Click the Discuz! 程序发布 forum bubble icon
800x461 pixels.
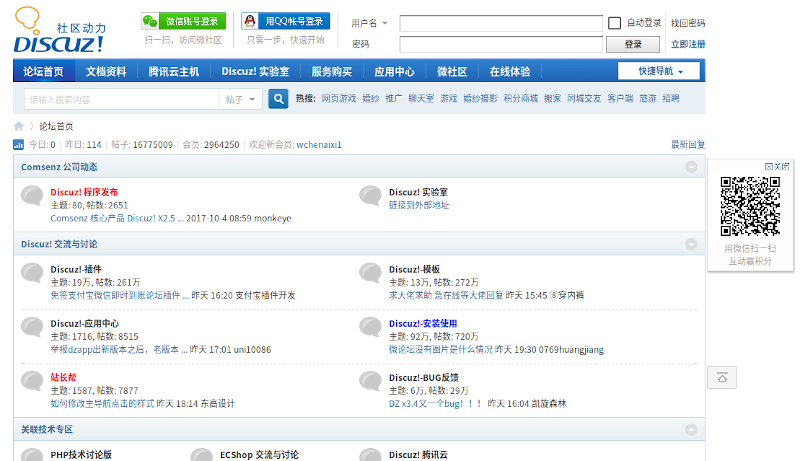tap(32, 196)
